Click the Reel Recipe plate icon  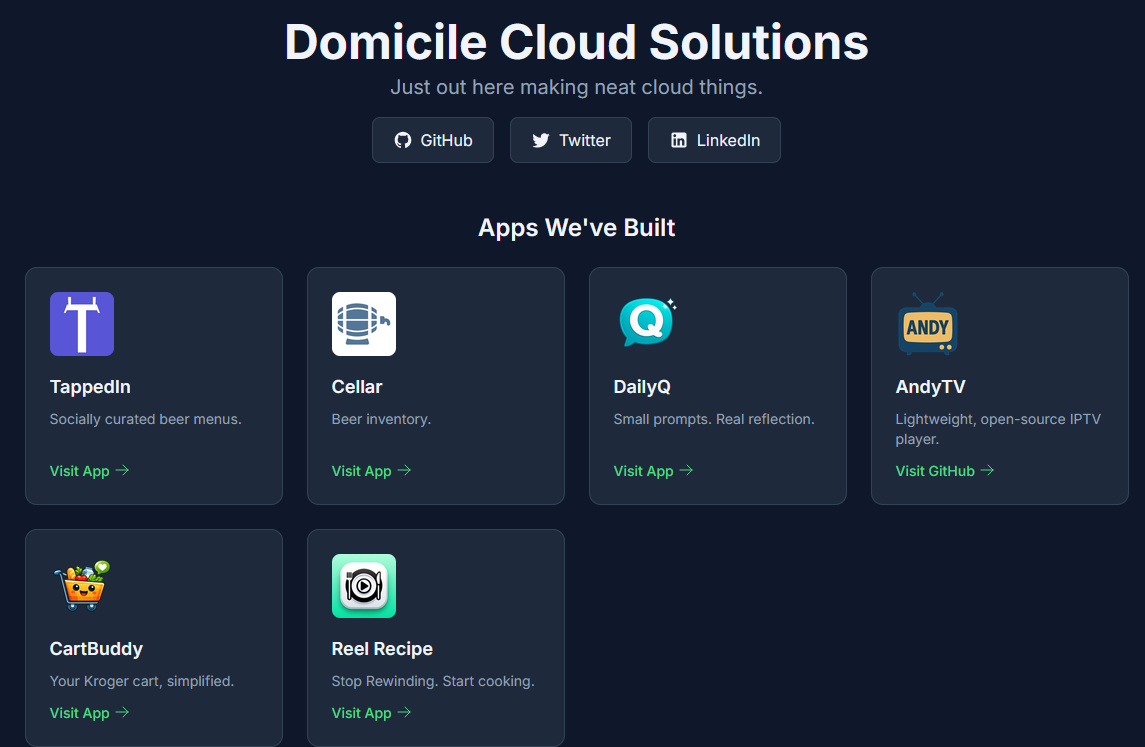pos(364,586)
